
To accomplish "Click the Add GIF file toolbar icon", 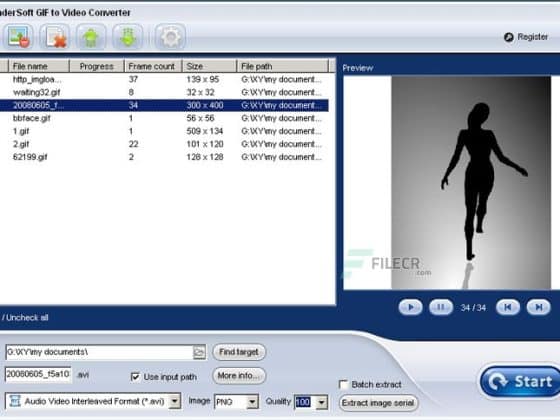I will coord(19,37).
